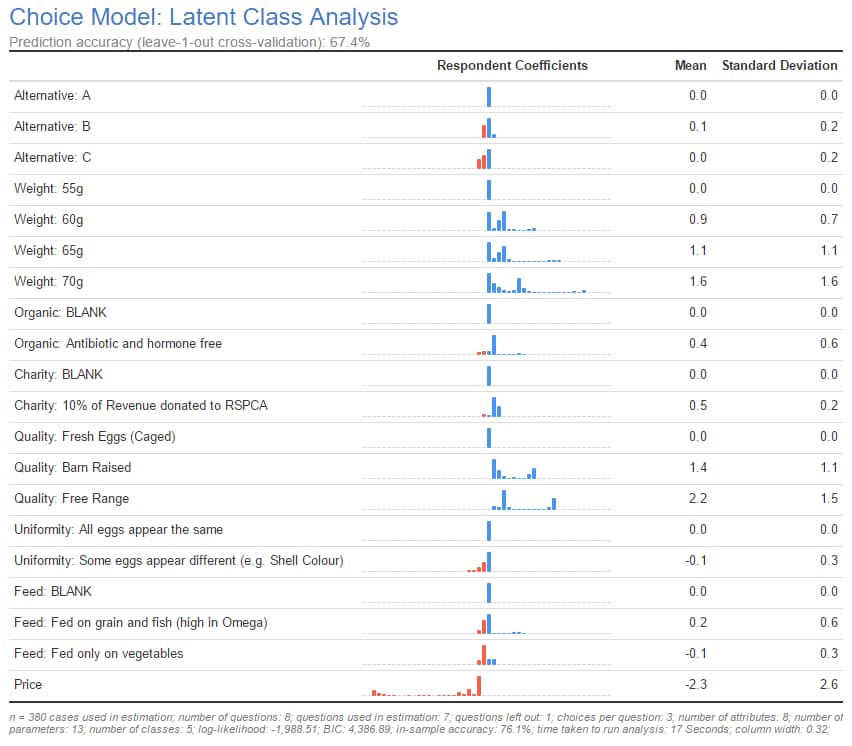Click the Feed: Fed only on vegetables label
Screen dimensions: 852x746
[98, 654]
